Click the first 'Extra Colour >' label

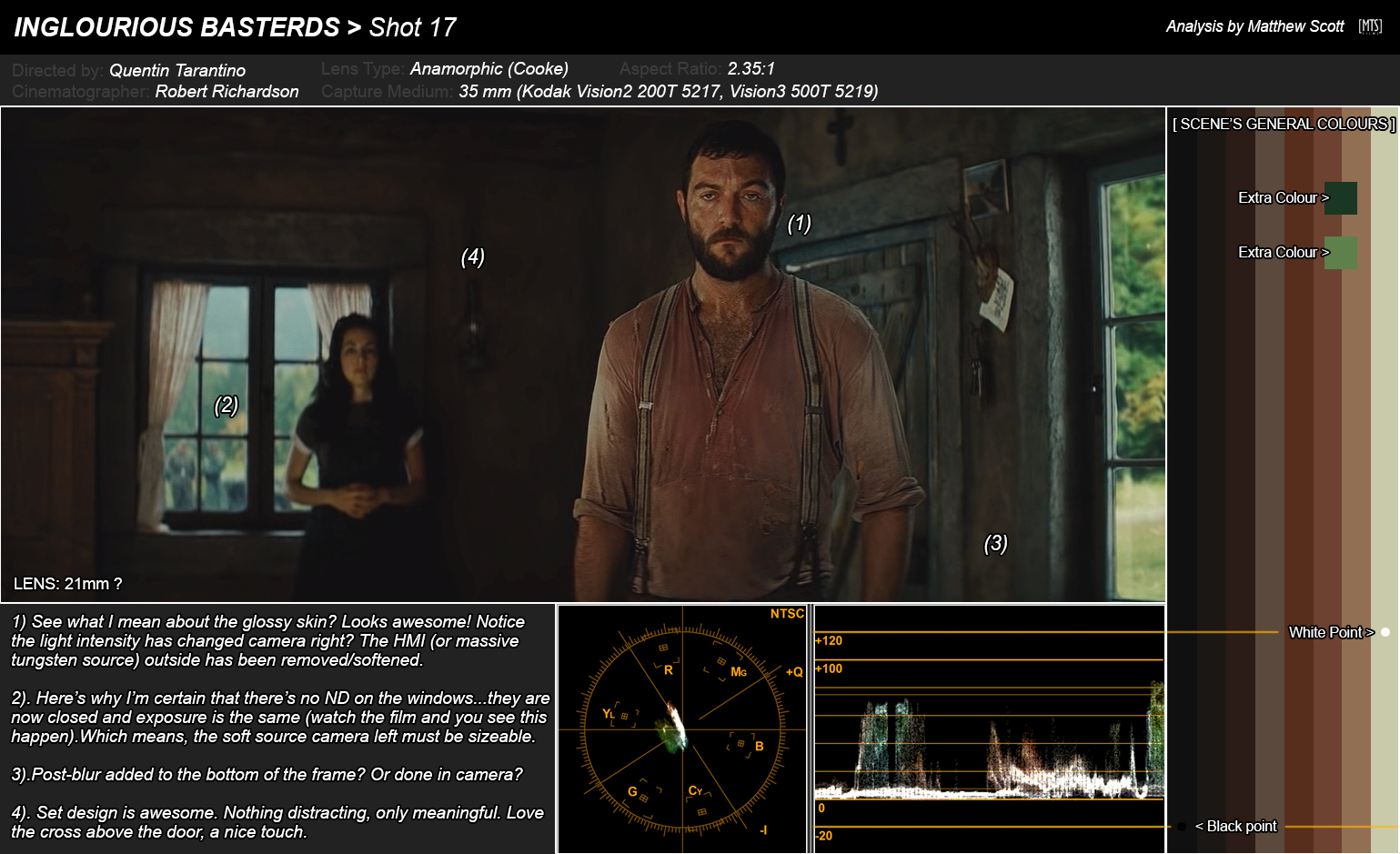pos(1284,197)
